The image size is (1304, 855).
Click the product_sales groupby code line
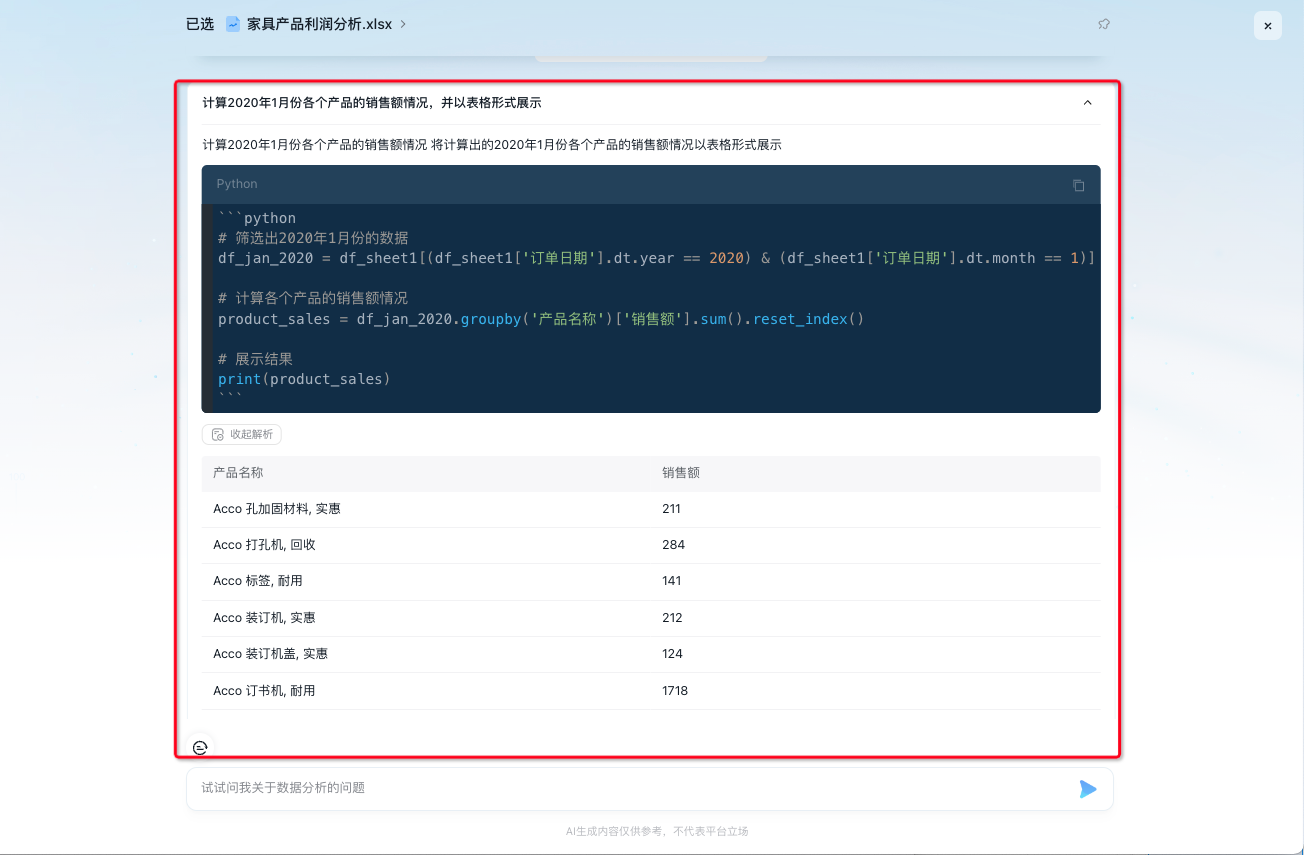tap(540, 319)
